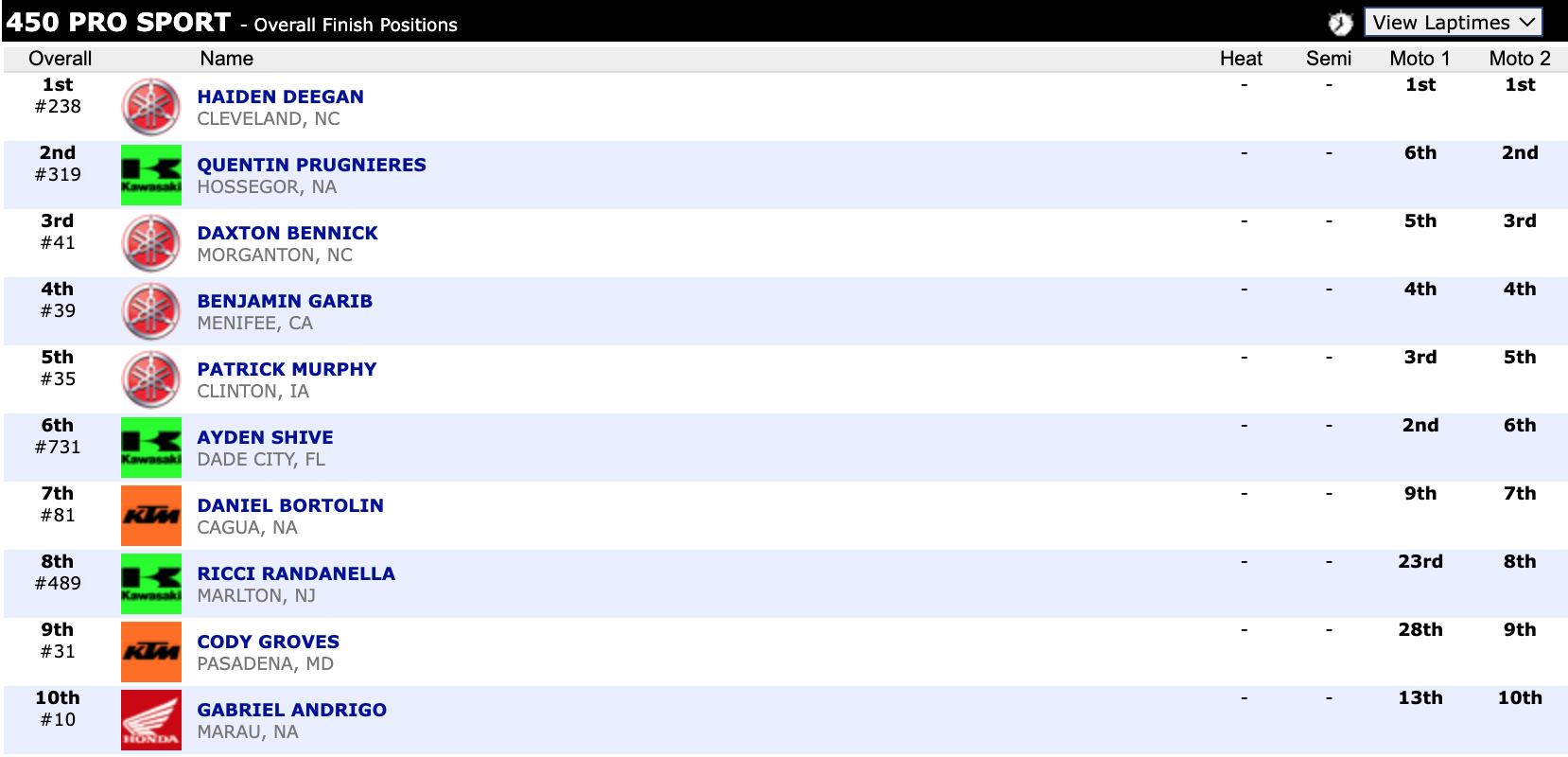Open Quentin Prugnieres rider profile

pos(311,165)
